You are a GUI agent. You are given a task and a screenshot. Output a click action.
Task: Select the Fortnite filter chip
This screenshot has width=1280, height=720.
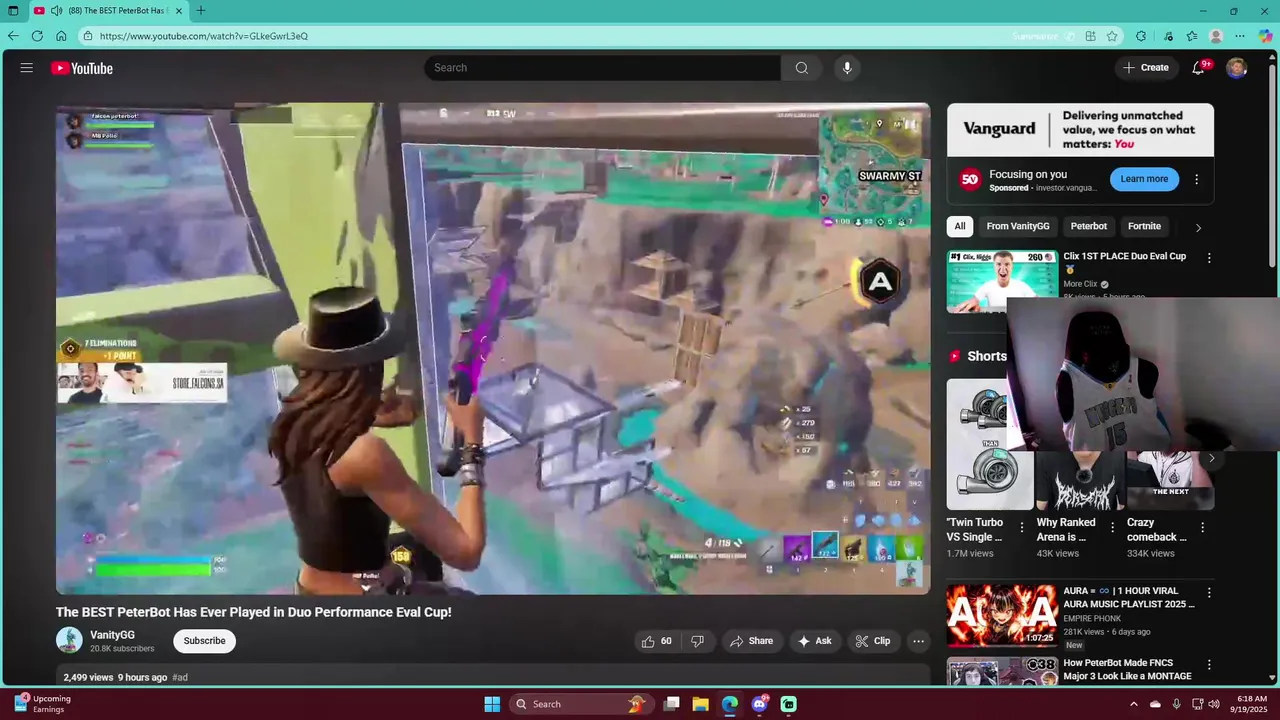[1144, 226]
